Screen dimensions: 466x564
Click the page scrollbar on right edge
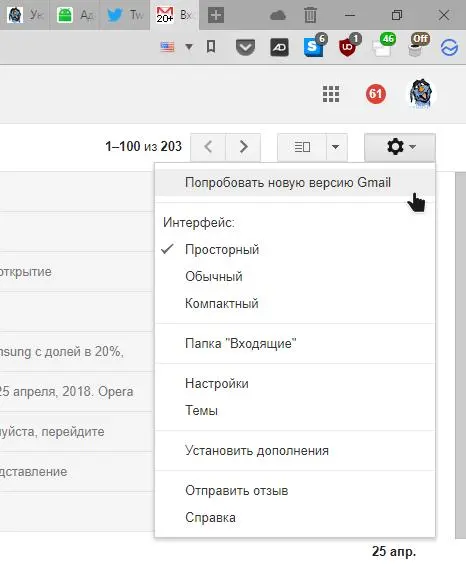click(x=461, y=355)
